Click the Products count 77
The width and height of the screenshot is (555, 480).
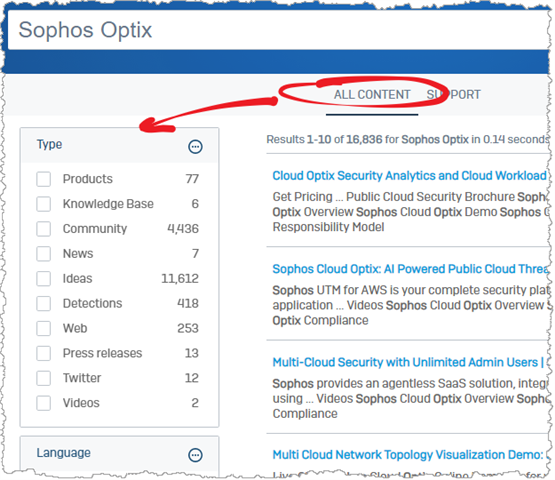tap(192, 179)
